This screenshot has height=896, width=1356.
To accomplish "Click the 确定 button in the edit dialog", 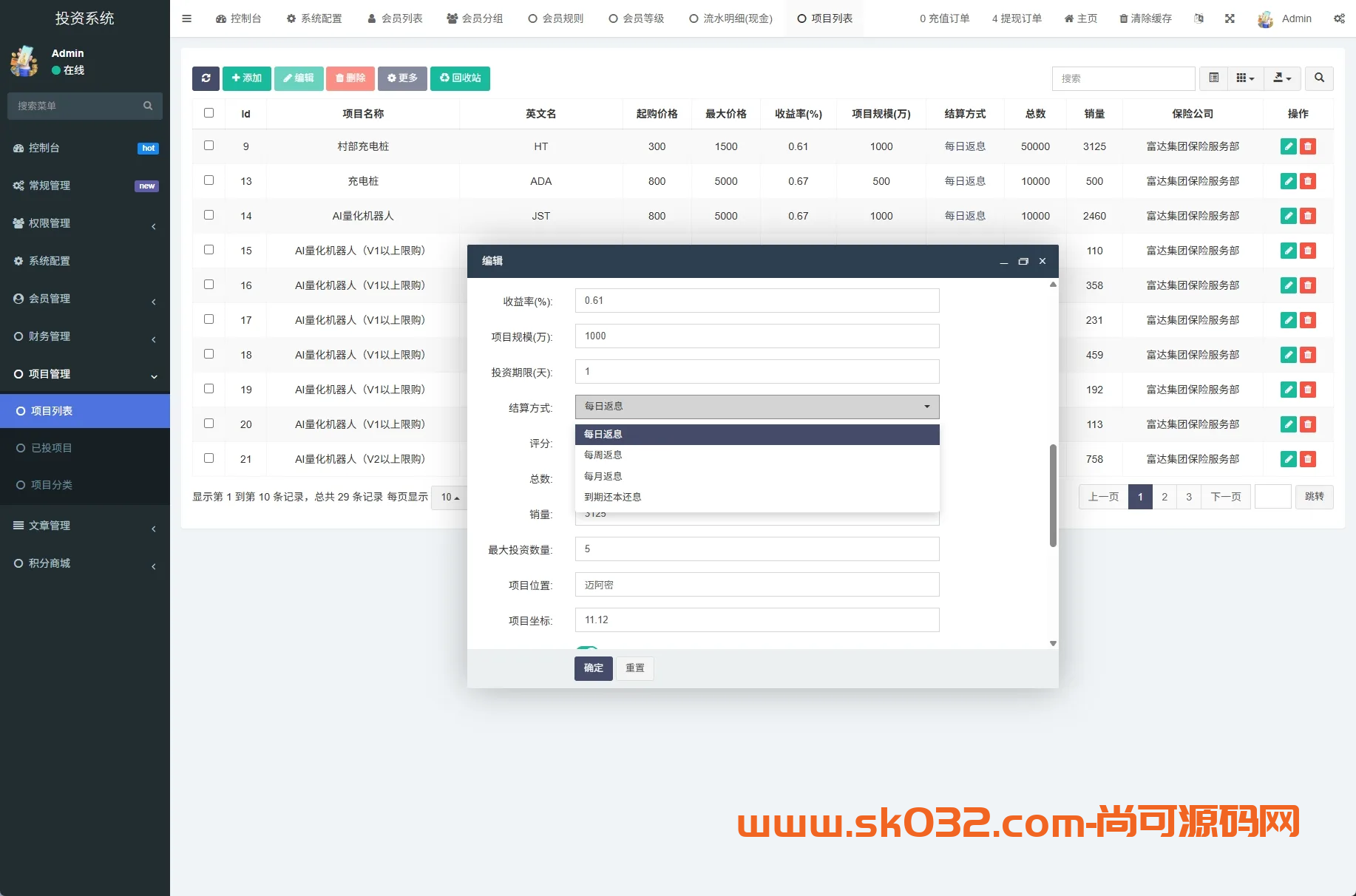I will [x=593, y=668].
